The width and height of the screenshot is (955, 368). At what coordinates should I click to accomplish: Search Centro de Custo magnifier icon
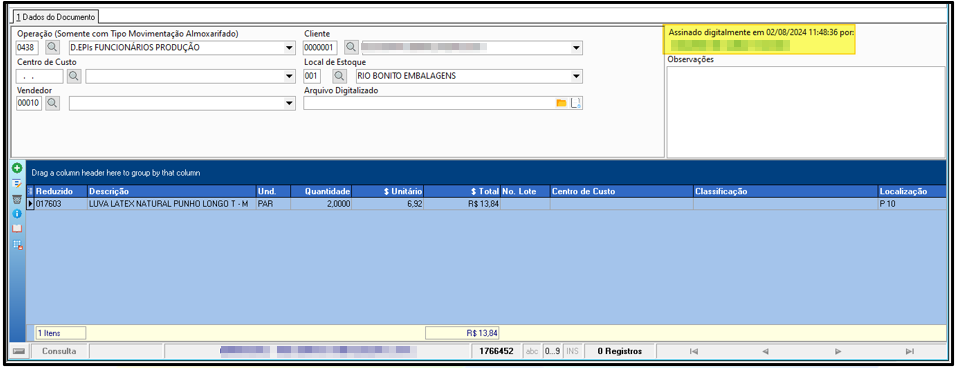73,76
